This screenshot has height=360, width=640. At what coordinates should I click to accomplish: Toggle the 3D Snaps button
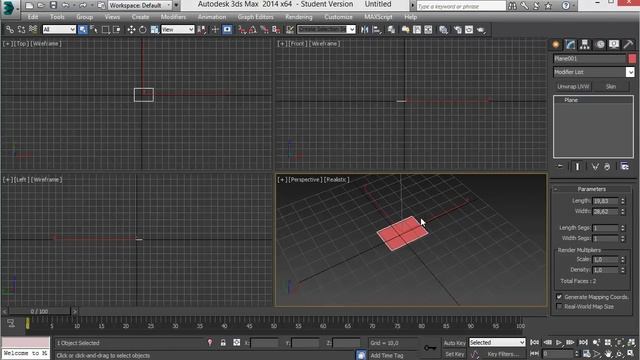tap(242, 29)
